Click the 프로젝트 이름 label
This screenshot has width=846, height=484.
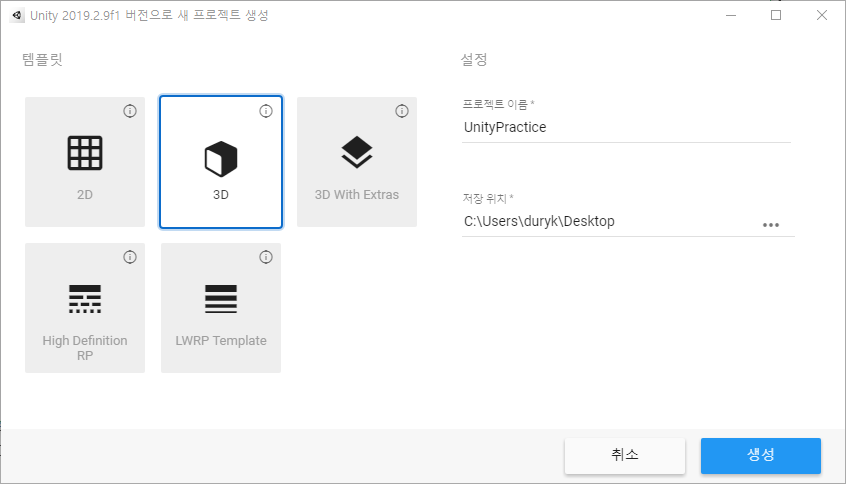[499, 104]
